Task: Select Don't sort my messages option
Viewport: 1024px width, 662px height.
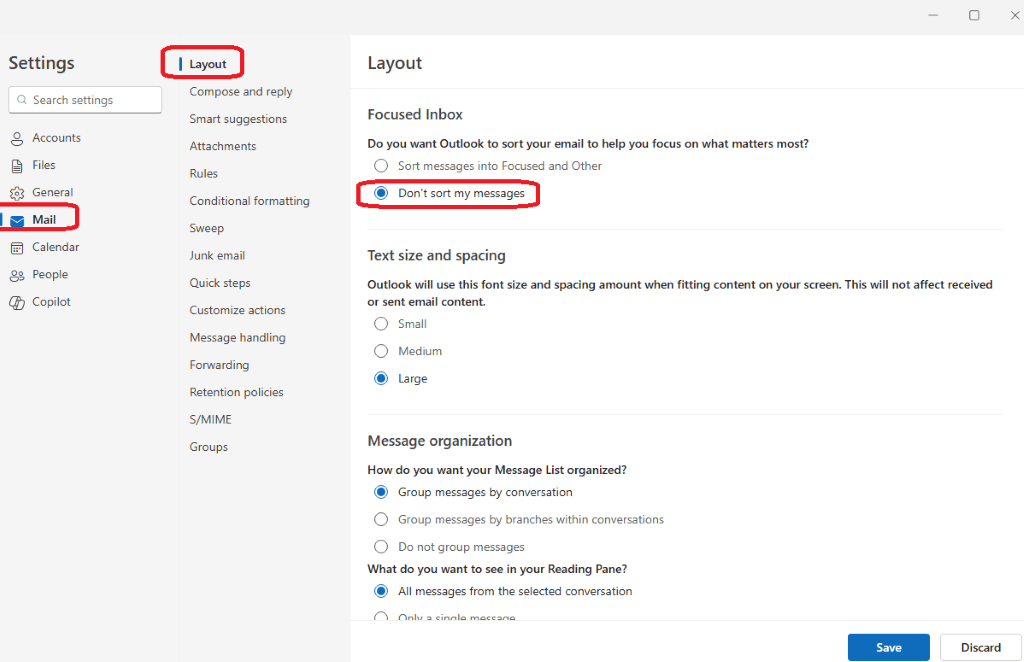Action: tap(381, 193)
